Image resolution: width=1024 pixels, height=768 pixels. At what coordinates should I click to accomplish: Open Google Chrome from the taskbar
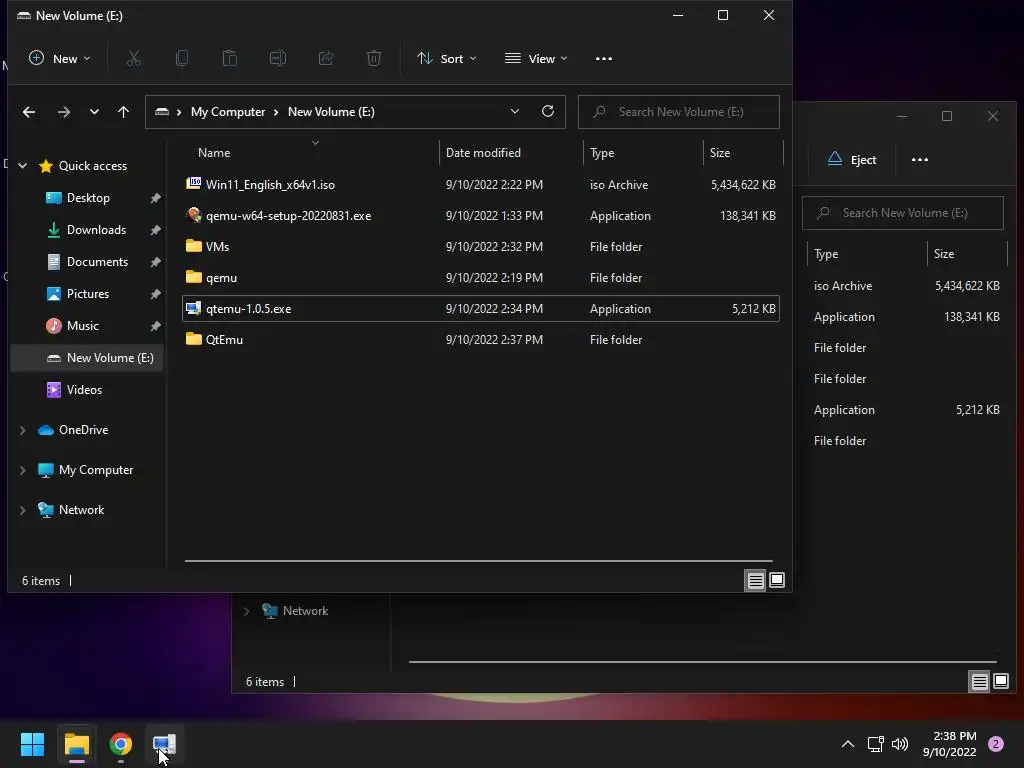121,744
